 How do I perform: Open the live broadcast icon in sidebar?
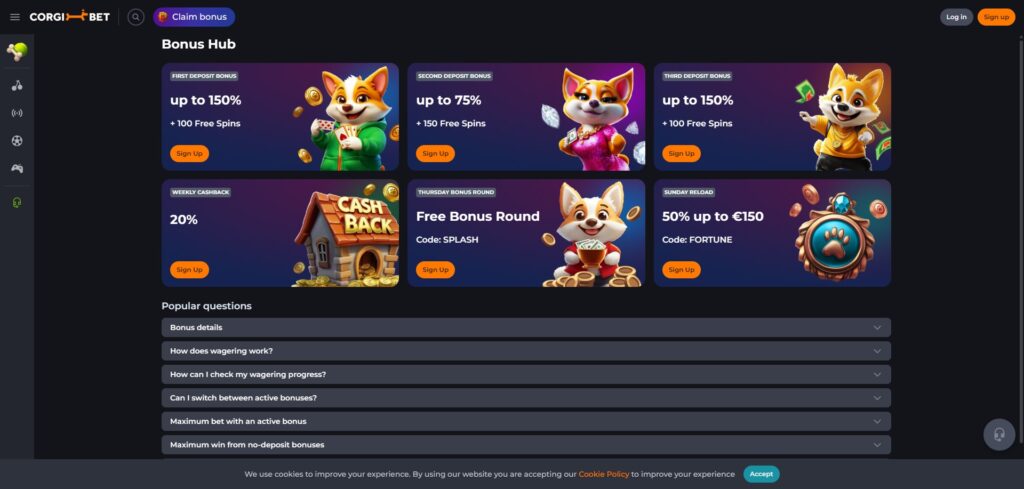[17, 113]
